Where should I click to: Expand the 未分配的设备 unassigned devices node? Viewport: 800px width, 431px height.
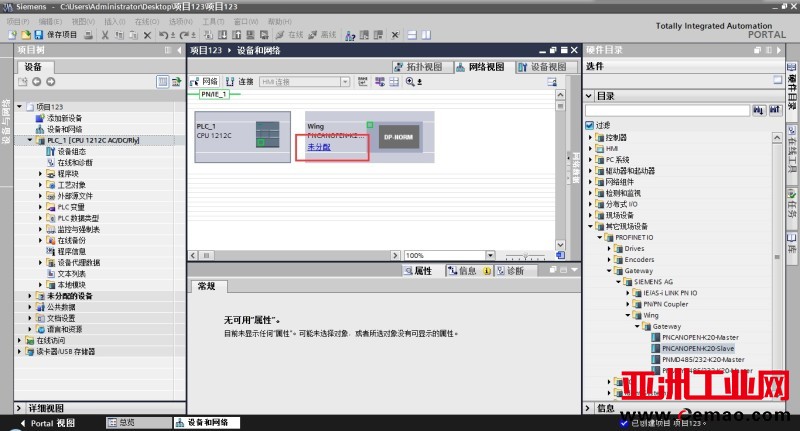pyautogui.click(x=30, y=296)
